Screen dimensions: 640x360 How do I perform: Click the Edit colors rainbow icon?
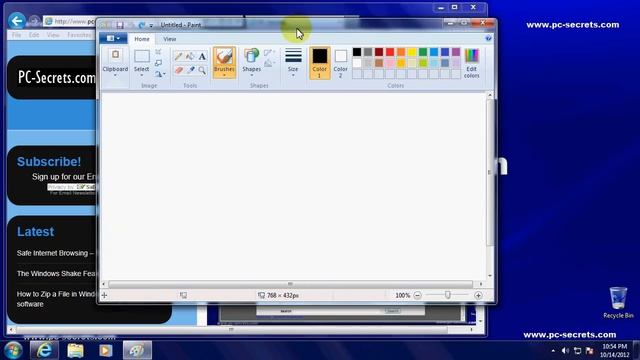pos(471,56)
